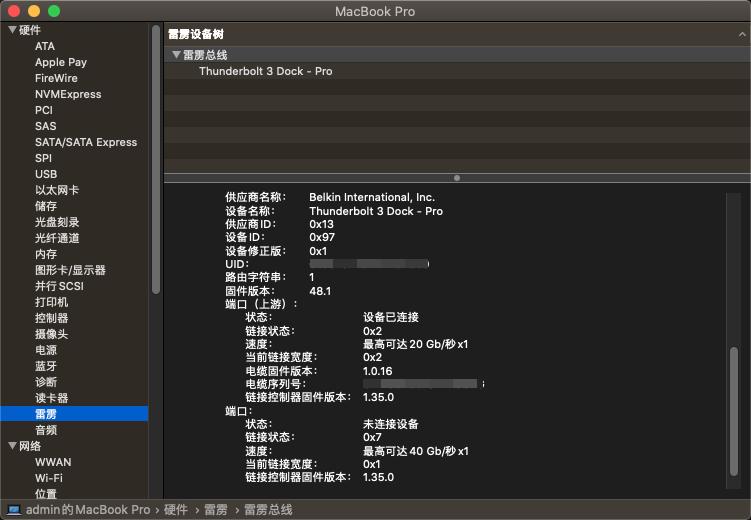Open the 摄像头 camera entry
This screenshot has height=520, width=751.
[51, 334]
